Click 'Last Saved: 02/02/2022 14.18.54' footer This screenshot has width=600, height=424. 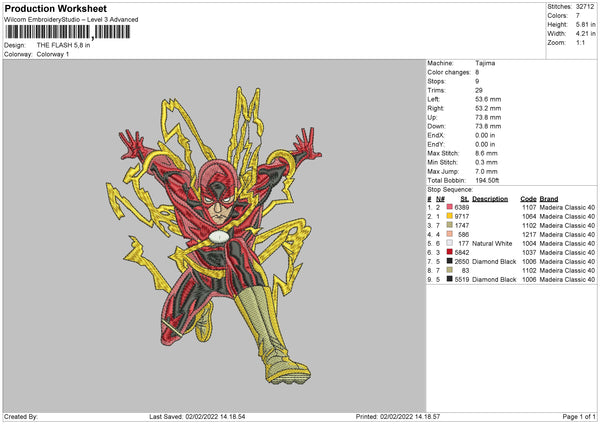(x=197, y=416)
